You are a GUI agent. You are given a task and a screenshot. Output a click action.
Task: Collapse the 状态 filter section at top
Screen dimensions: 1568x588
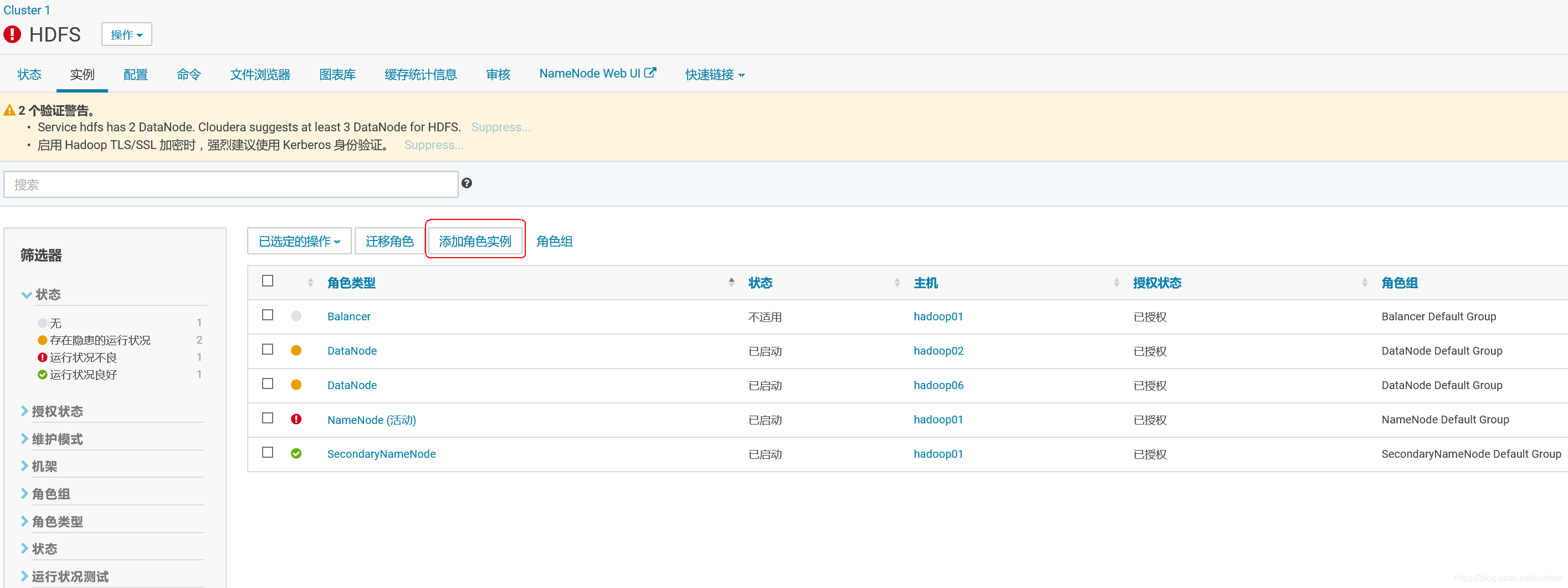click(42, 295)
